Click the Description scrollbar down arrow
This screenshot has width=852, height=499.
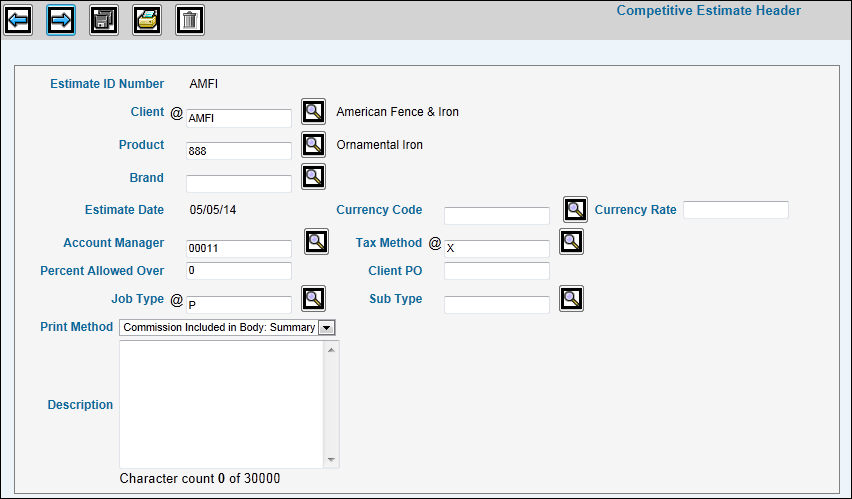click(331, 460)
